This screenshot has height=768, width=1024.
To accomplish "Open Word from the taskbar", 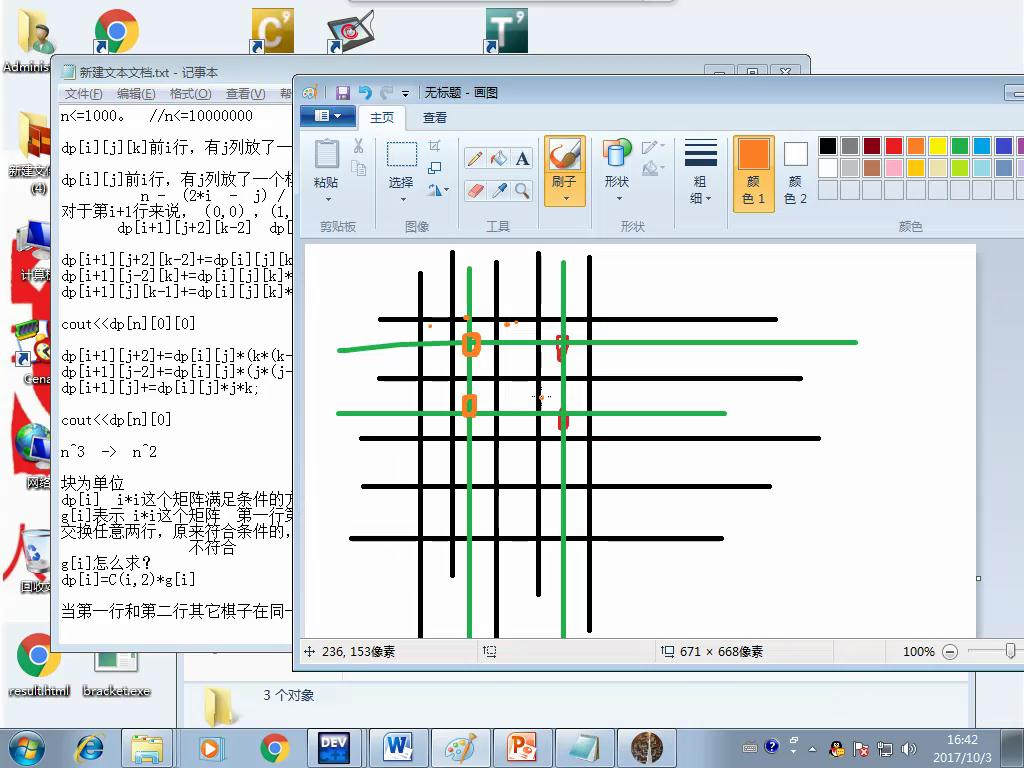I will 398,748.
